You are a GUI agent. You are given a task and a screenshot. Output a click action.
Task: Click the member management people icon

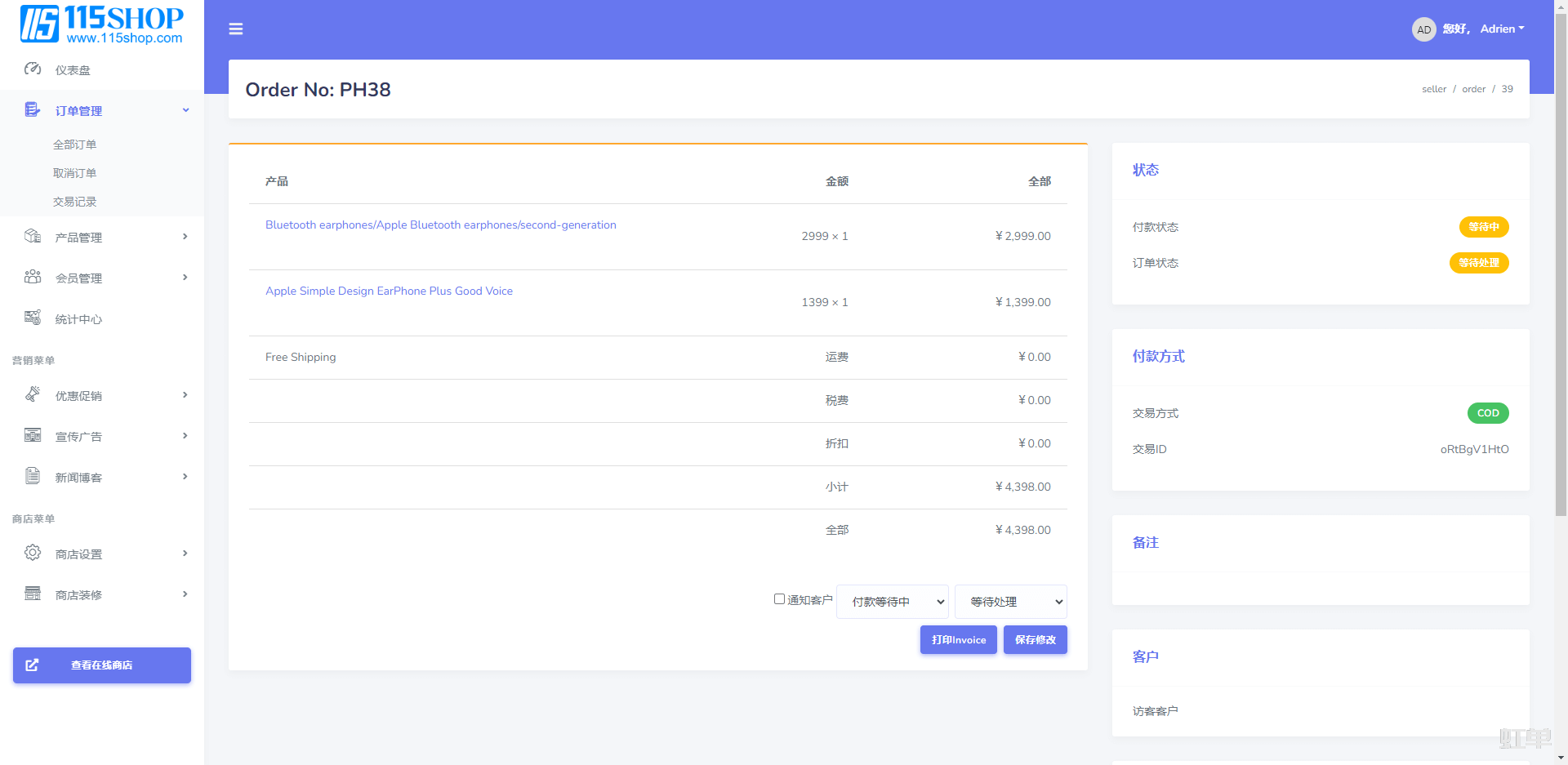click(x=33, y=278)
